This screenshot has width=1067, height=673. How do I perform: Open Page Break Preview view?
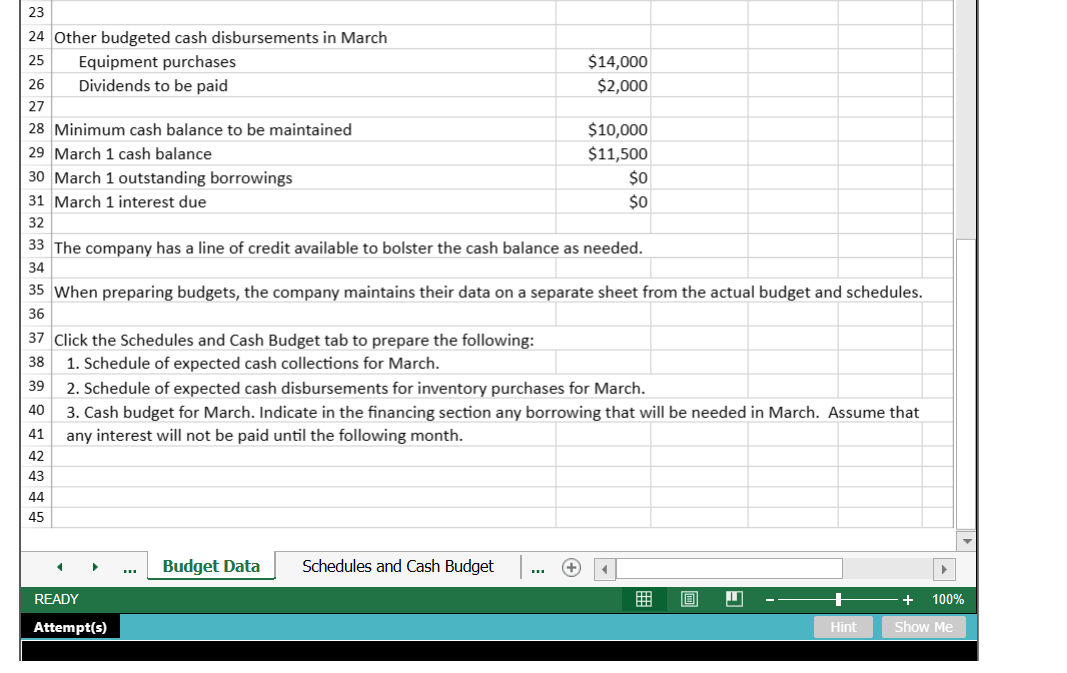coord(733,599)
